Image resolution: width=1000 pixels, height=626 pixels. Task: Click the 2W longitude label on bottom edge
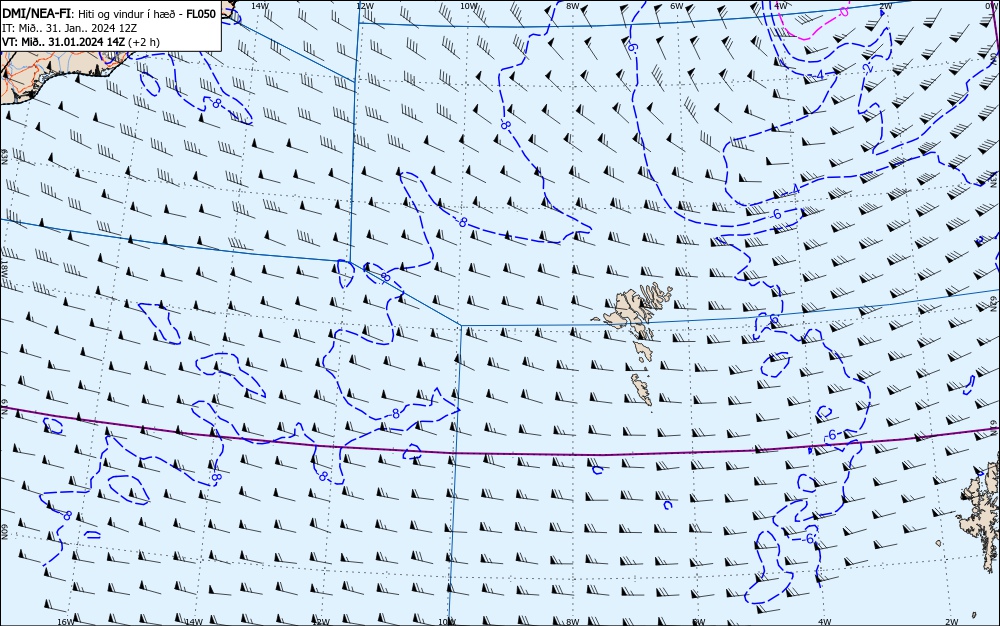pyautogui.click(x=952, y=622)
